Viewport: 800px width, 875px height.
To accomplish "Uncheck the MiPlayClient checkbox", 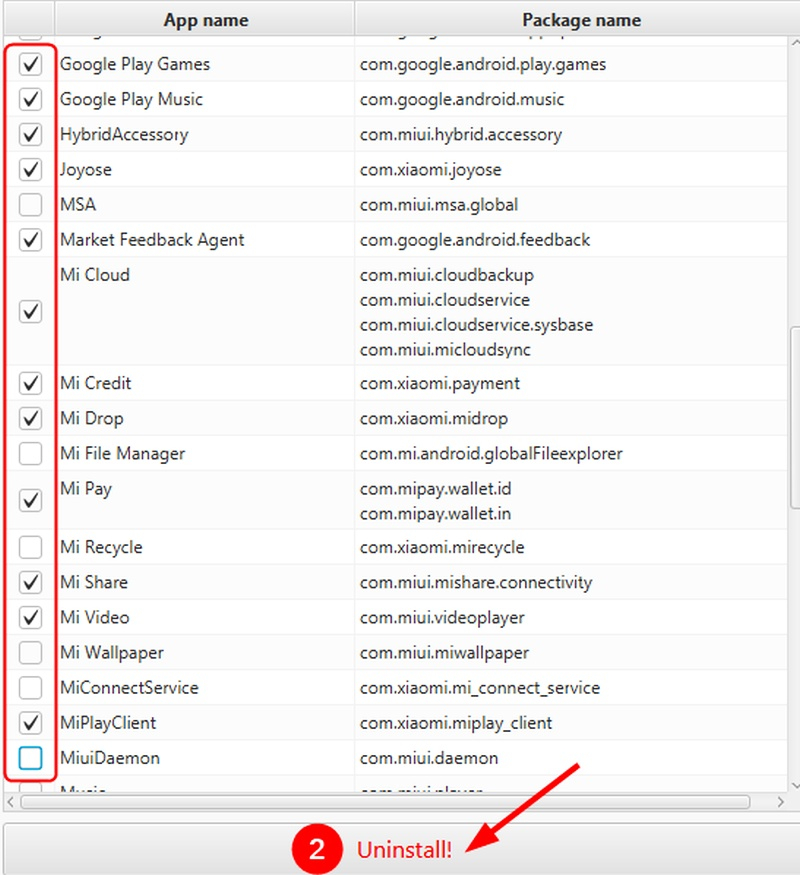I will coord(31,723).
